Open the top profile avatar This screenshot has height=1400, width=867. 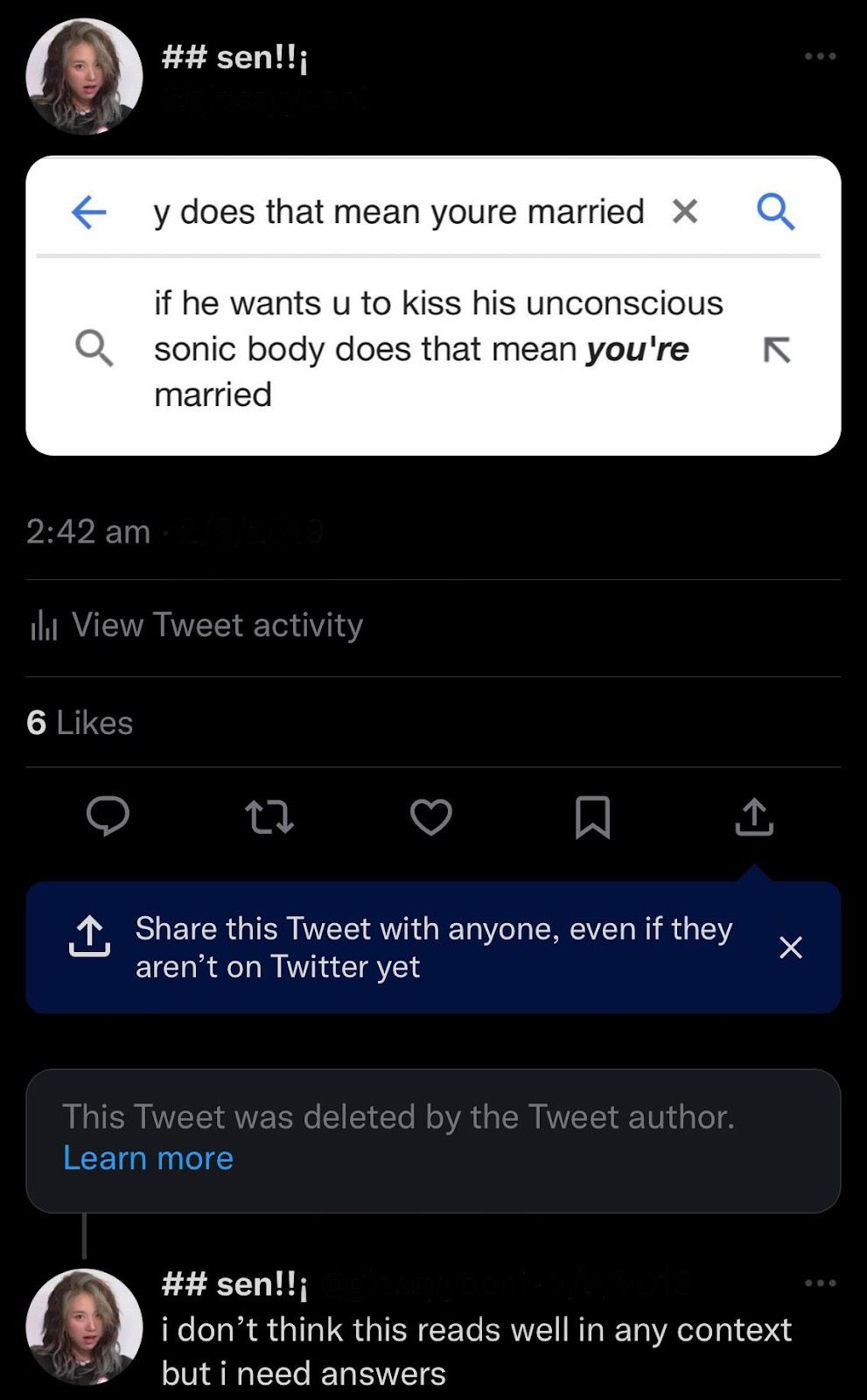pyautogui.click(x=84, y=77)
